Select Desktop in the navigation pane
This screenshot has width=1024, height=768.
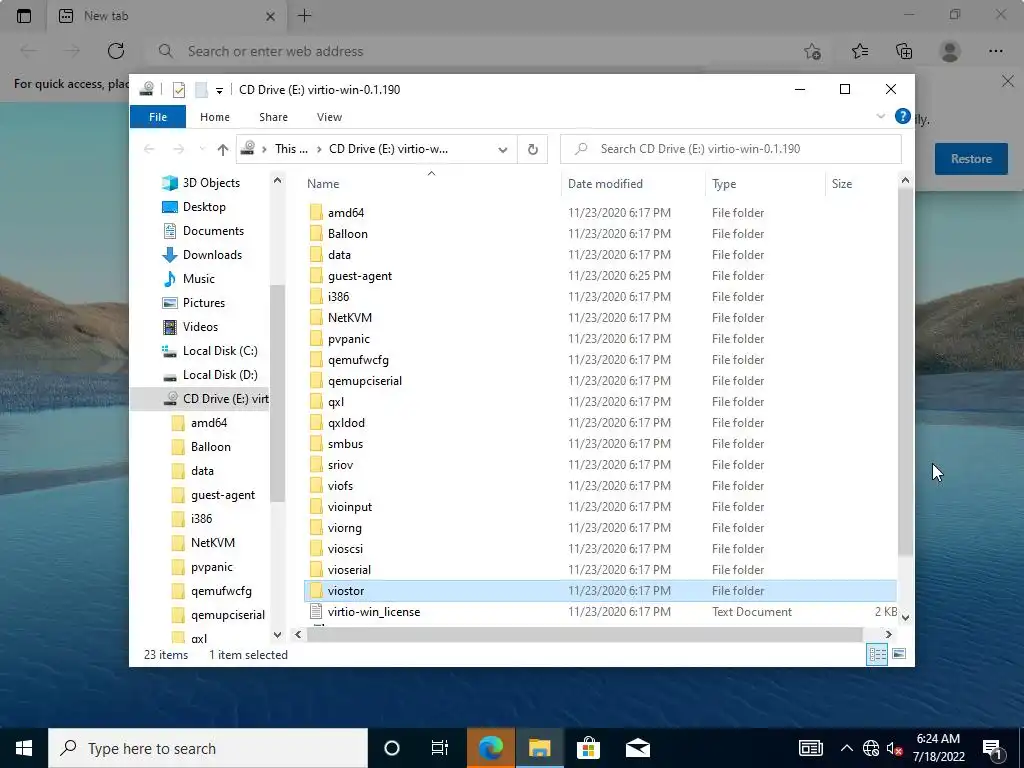[204, 207]
